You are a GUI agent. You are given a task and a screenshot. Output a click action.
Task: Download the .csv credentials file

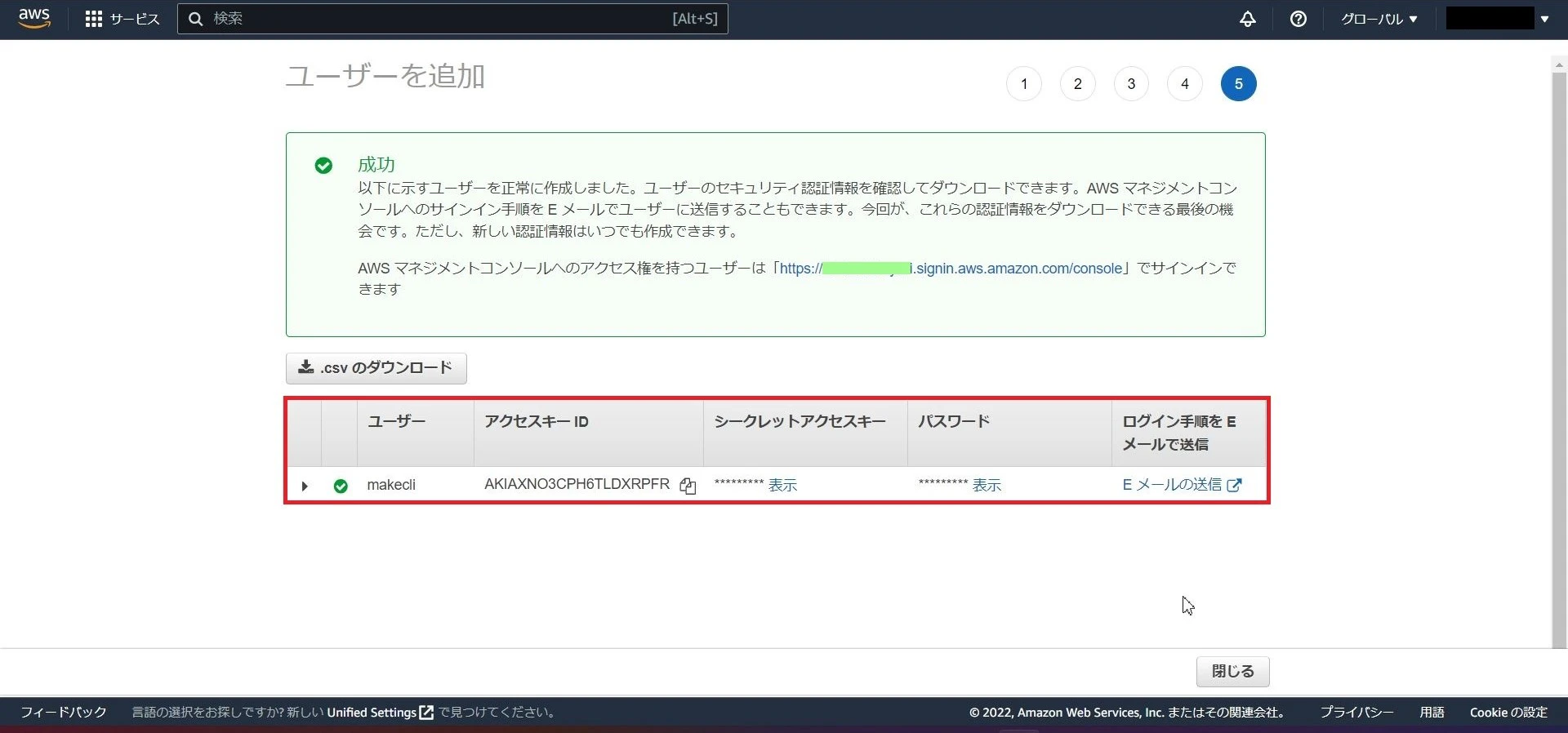tap(376, 368)
